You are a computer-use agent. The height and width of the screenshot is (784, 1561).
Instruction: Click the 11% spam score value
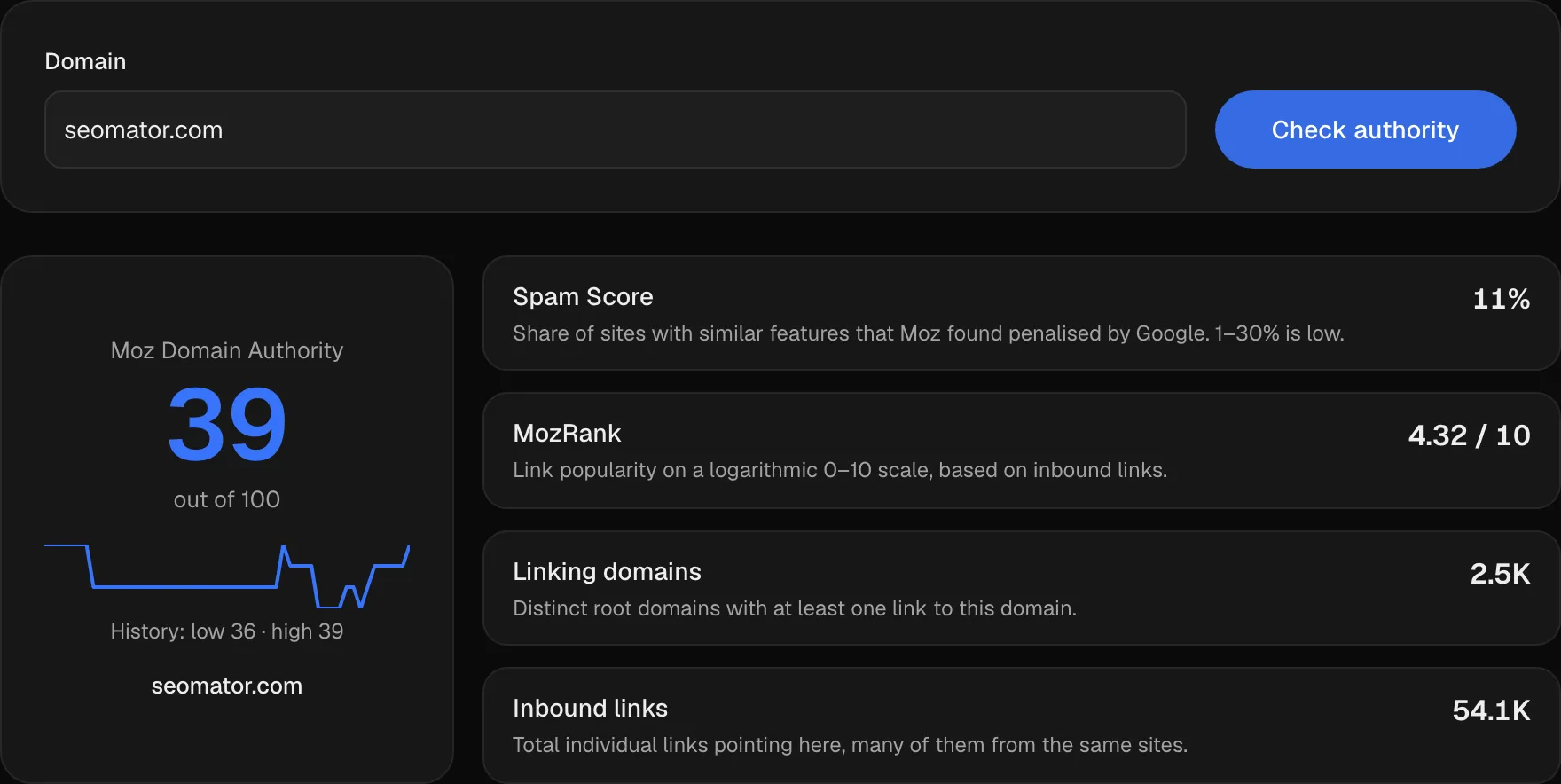coord(1502,299)
